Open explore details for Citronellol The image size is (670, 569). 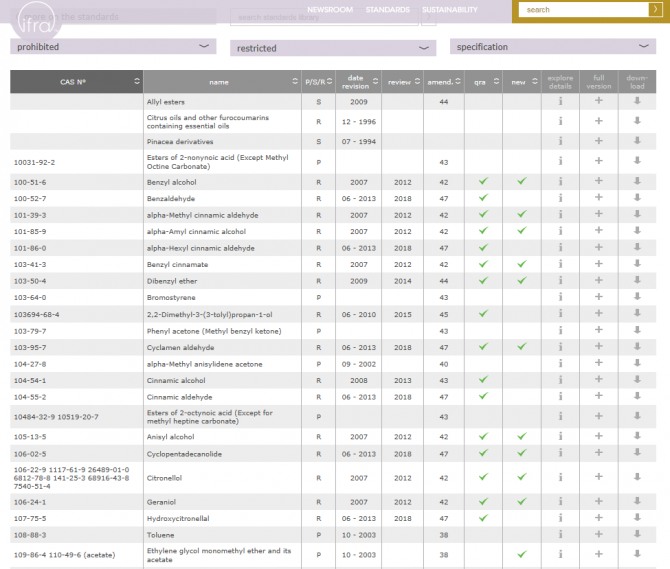point(560,477)
